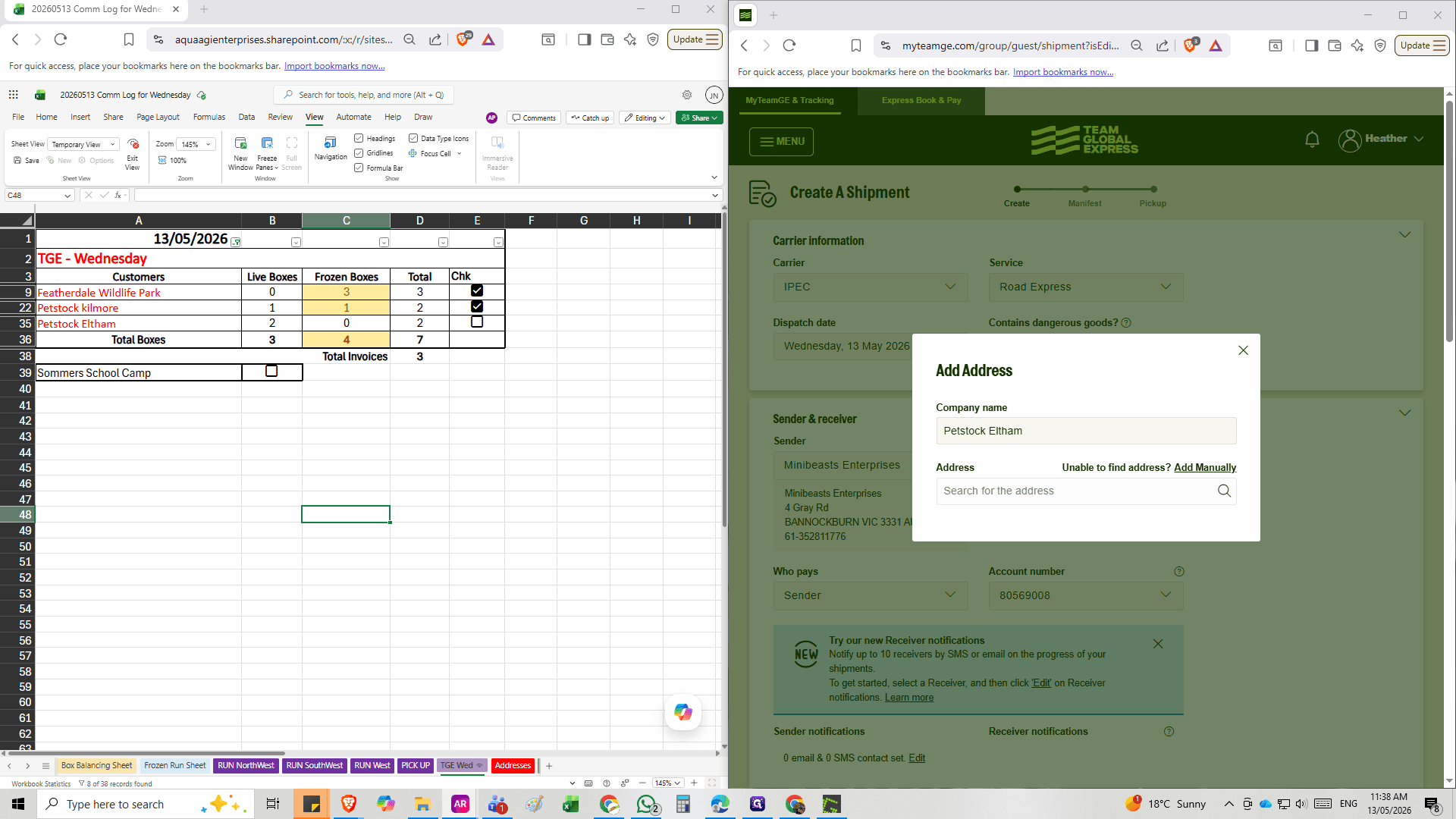Viewport: 1456px width, 819px height.
Task: Switch to the Frozen Run Sheet tab
Action: click(x=175, y=765)
